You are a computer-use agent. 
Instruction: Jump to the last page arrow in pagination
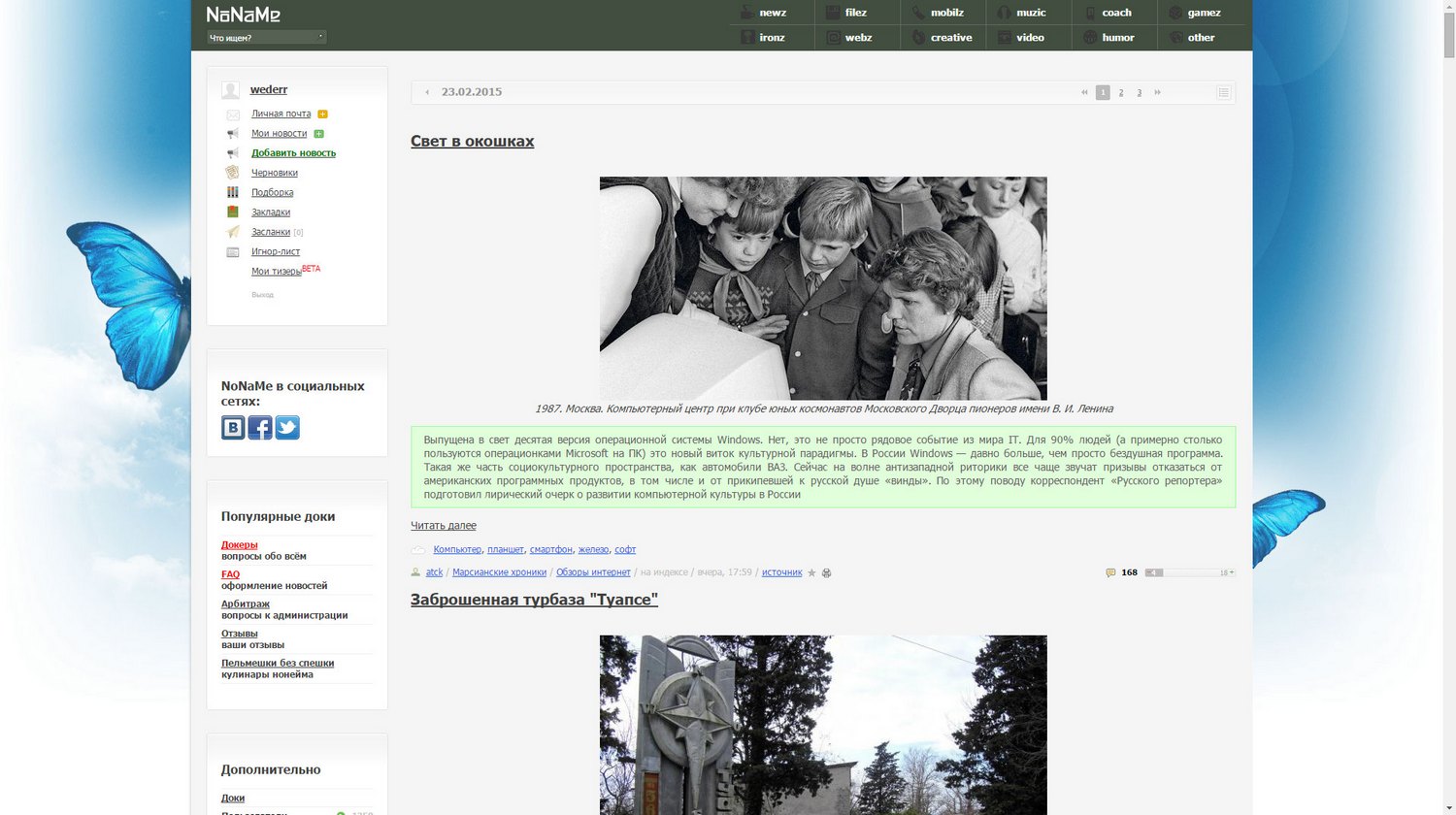1157,92
